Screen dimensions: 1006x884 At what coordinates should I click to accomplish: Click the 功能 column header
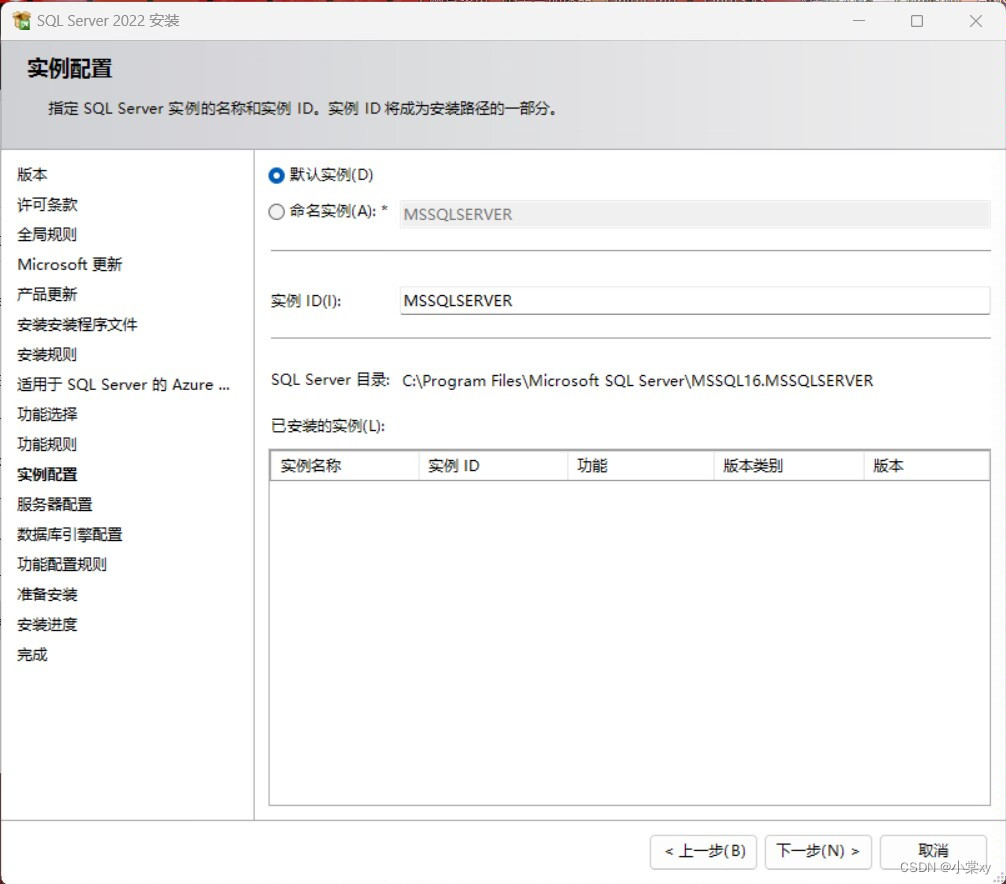point(640,466)
